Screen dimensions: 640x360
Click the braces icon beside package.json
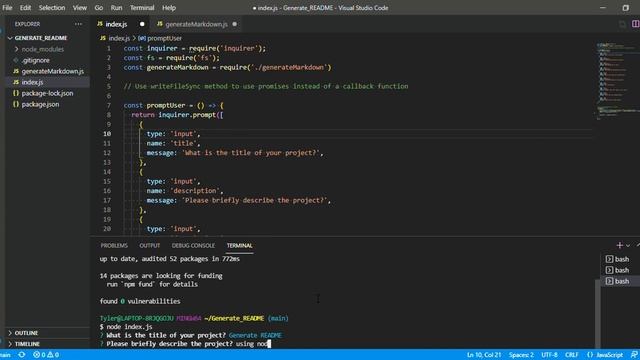click(x=16, y=104)
